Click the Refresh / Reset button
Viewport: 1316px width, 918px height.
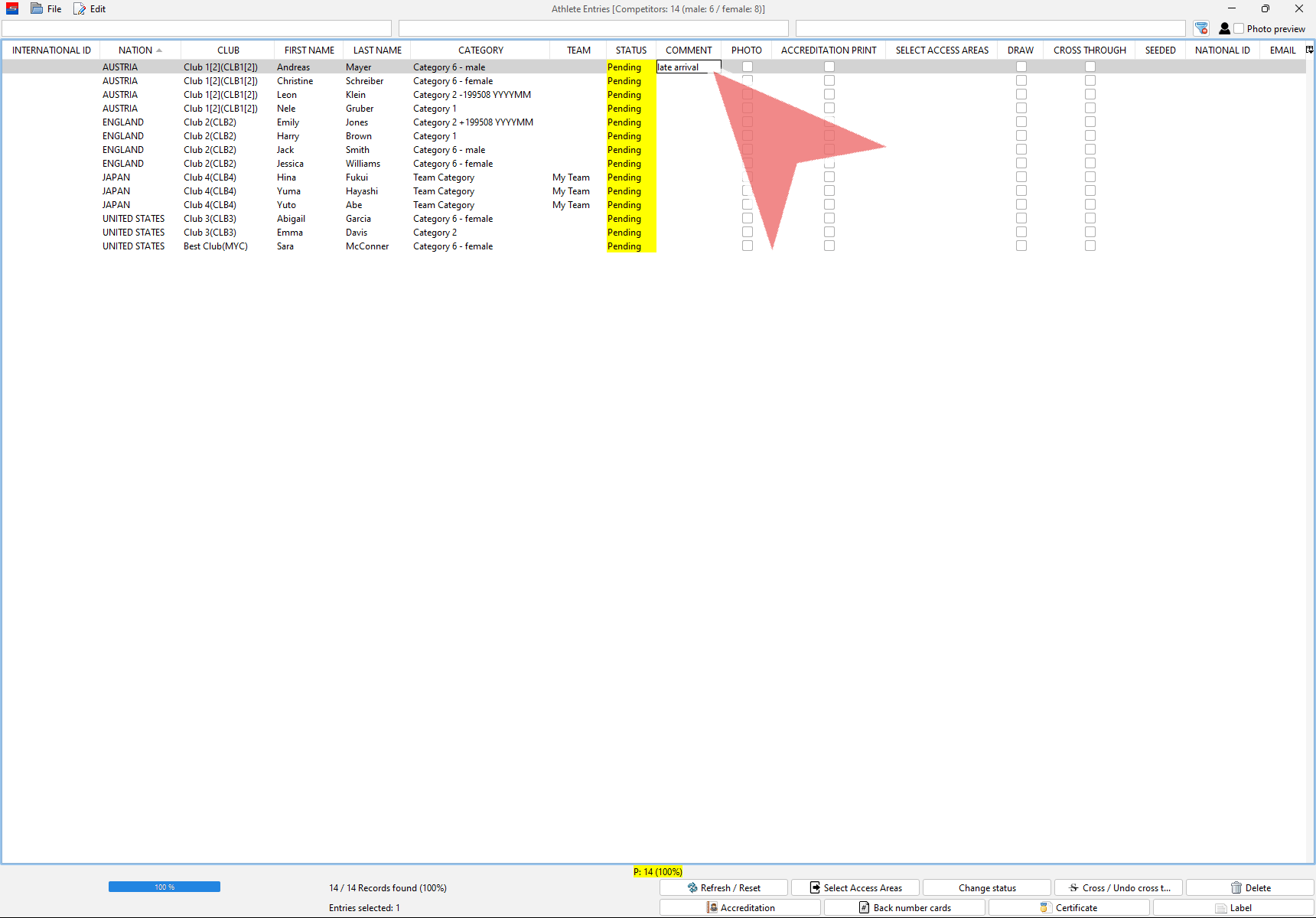pyautogui.click(x=724, y=887)
